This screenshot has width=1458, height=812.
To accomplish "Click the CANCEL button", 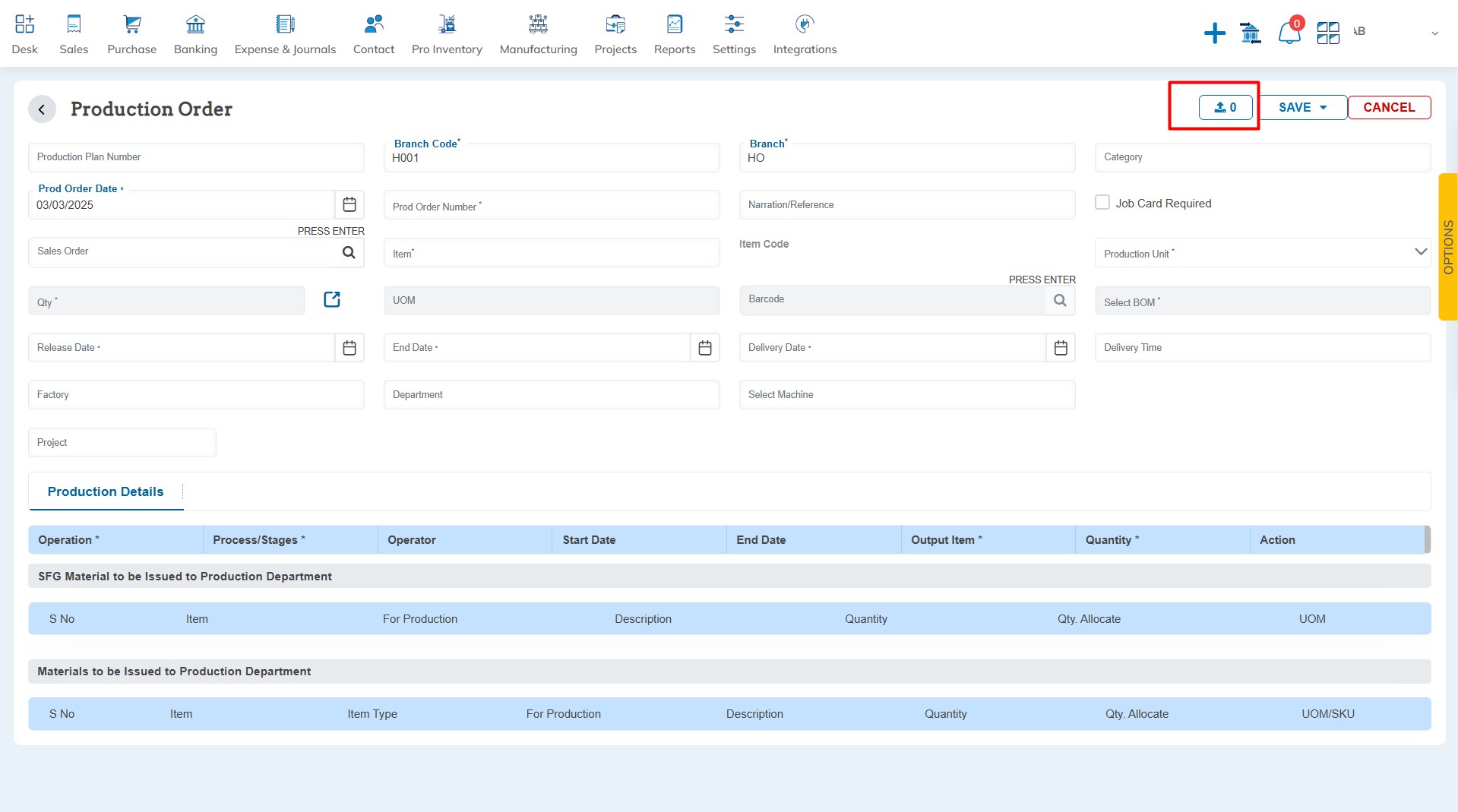I will tap(1389, 107).
